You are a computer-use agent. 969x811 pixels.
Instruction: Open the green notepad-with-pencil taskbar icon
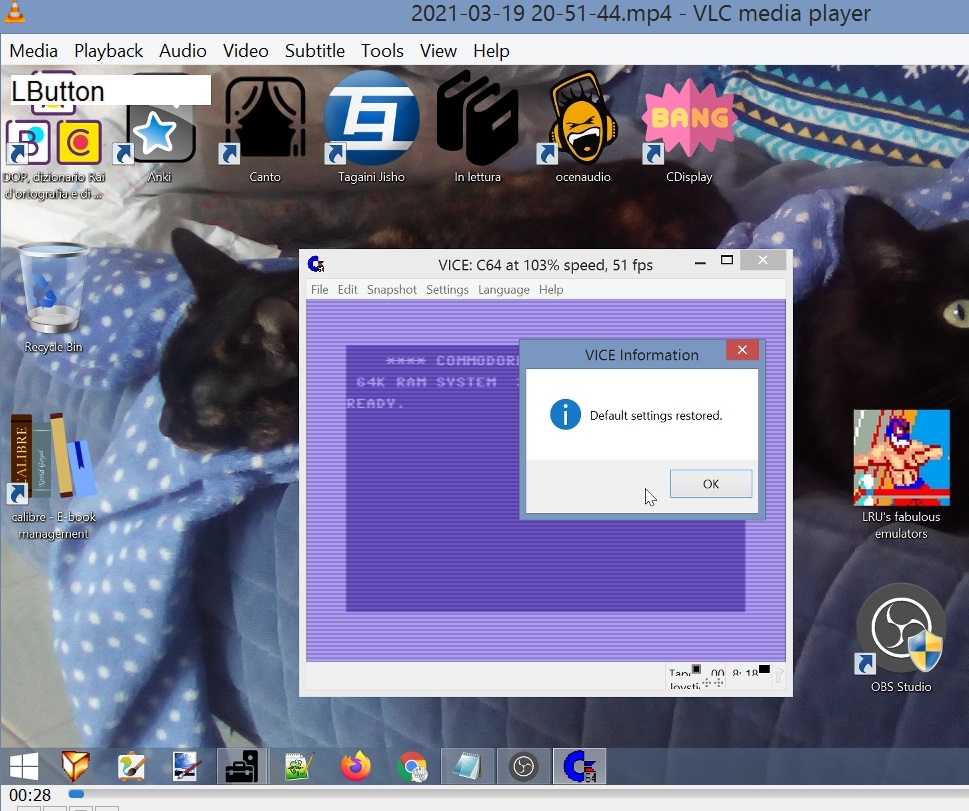(x=299, y=766)
